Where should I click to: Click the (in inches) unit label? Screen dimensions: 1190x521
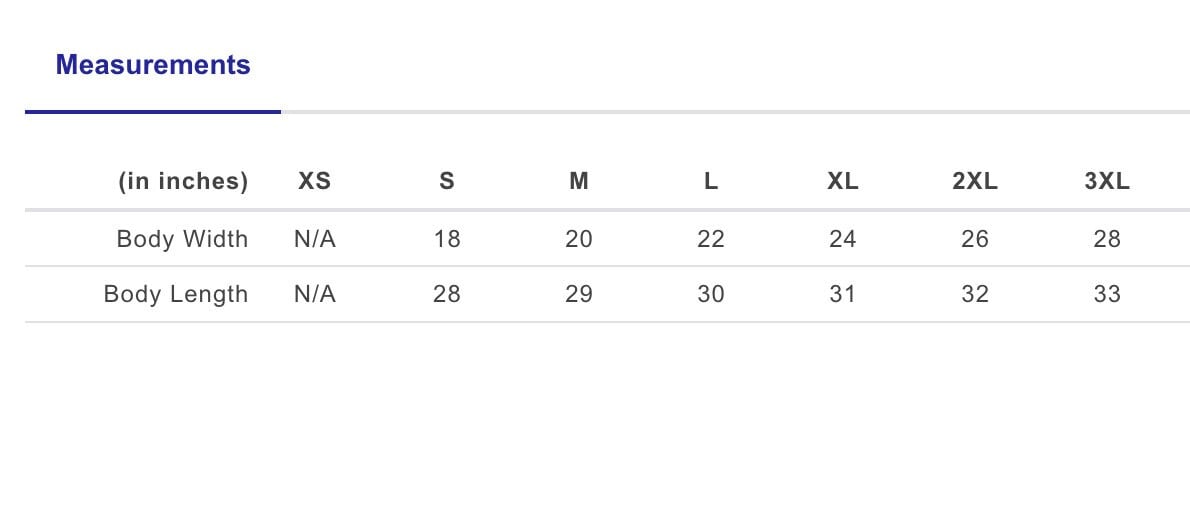click(x=183, y=182)
